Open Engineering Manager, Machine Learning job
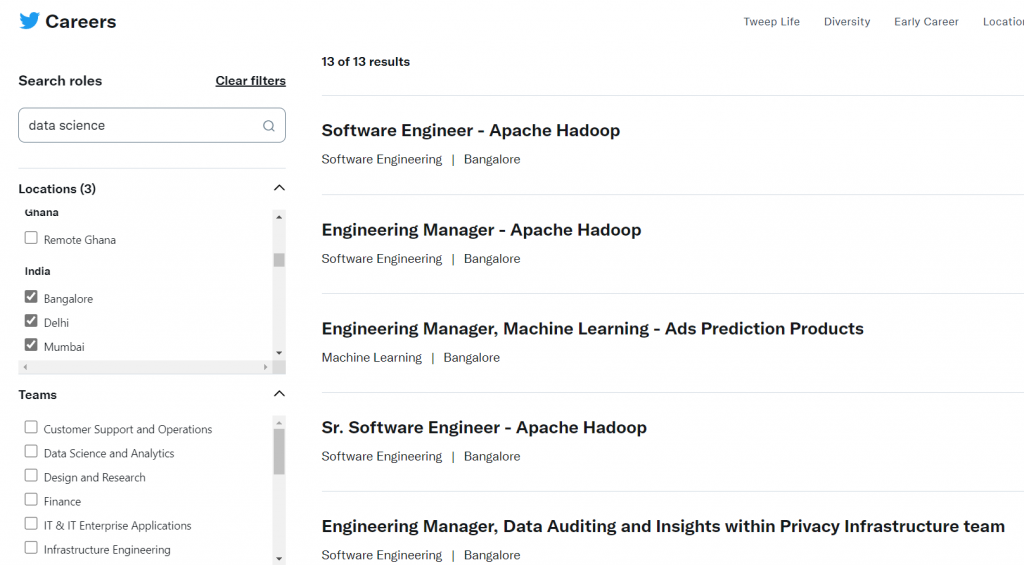This screenshot has height=565, width=1024. coord(592,329)
